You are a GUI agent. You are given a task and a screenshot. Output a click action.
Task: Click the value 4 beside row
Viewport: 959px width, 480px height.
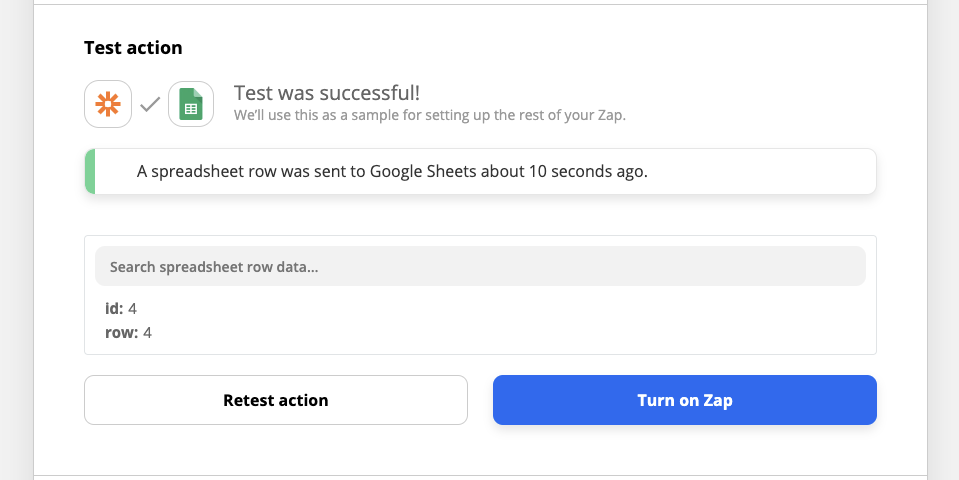click(x=148, y=332)
